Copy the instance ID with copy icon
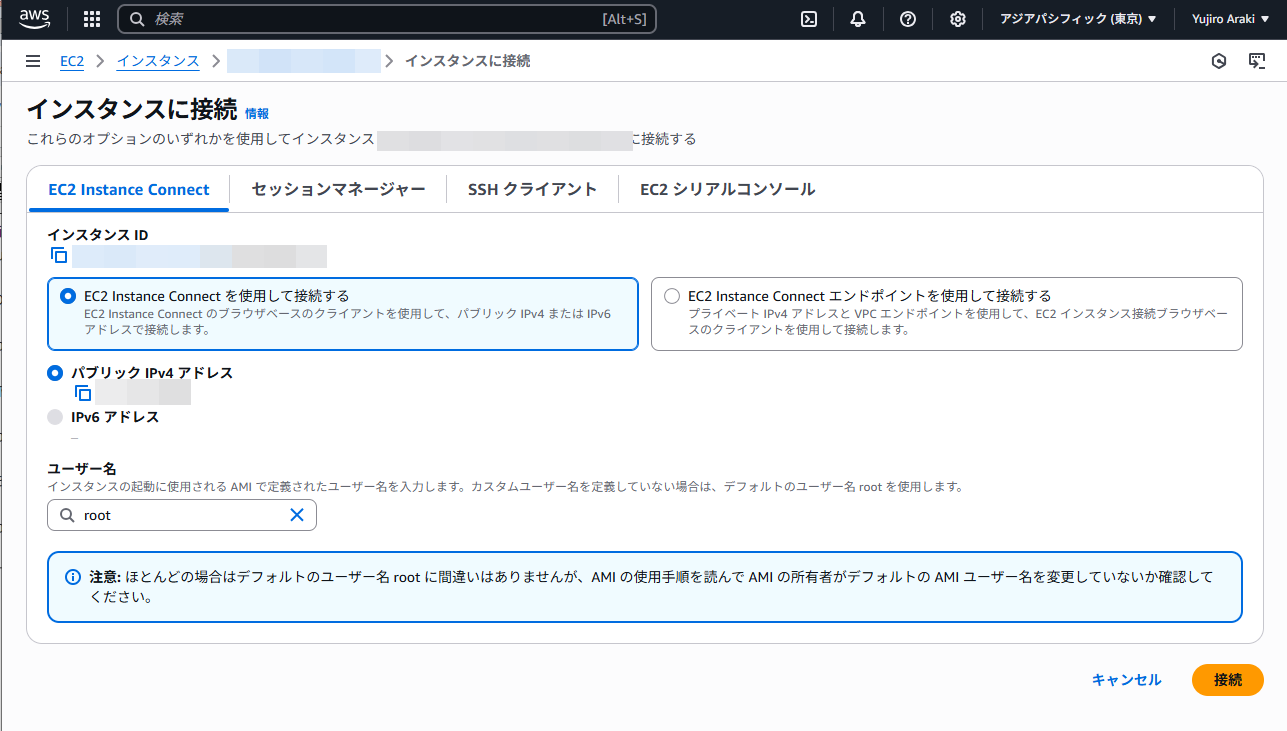1287x731 pixels. click(x=59, y=255)
